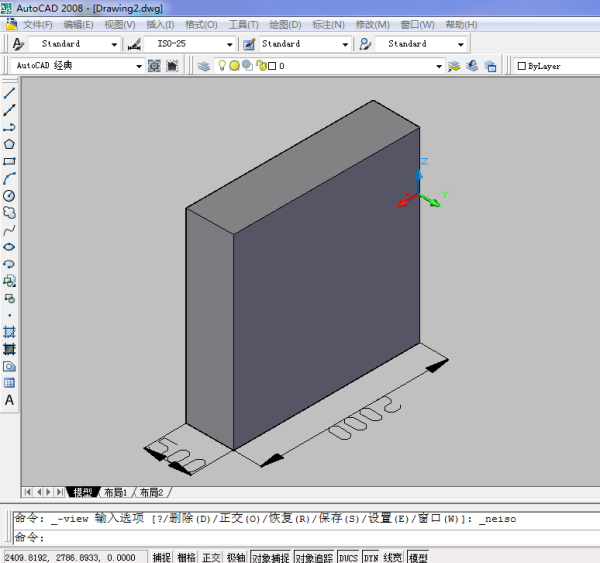Select the Insert Block tool
600x563 pixels.
(9, 281)
